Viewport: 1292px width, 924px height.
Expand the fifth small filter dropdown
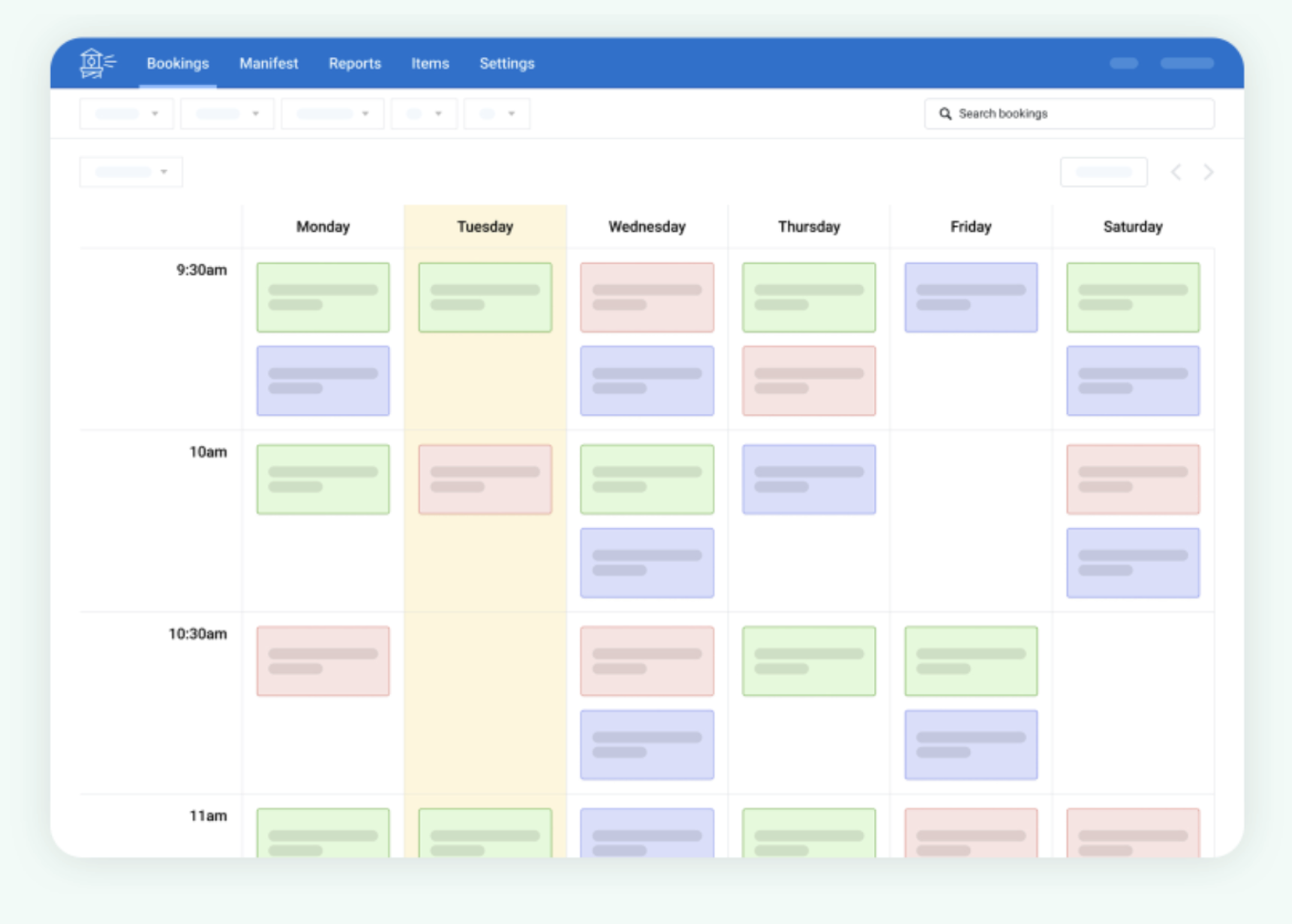click(x=497, y=113)
